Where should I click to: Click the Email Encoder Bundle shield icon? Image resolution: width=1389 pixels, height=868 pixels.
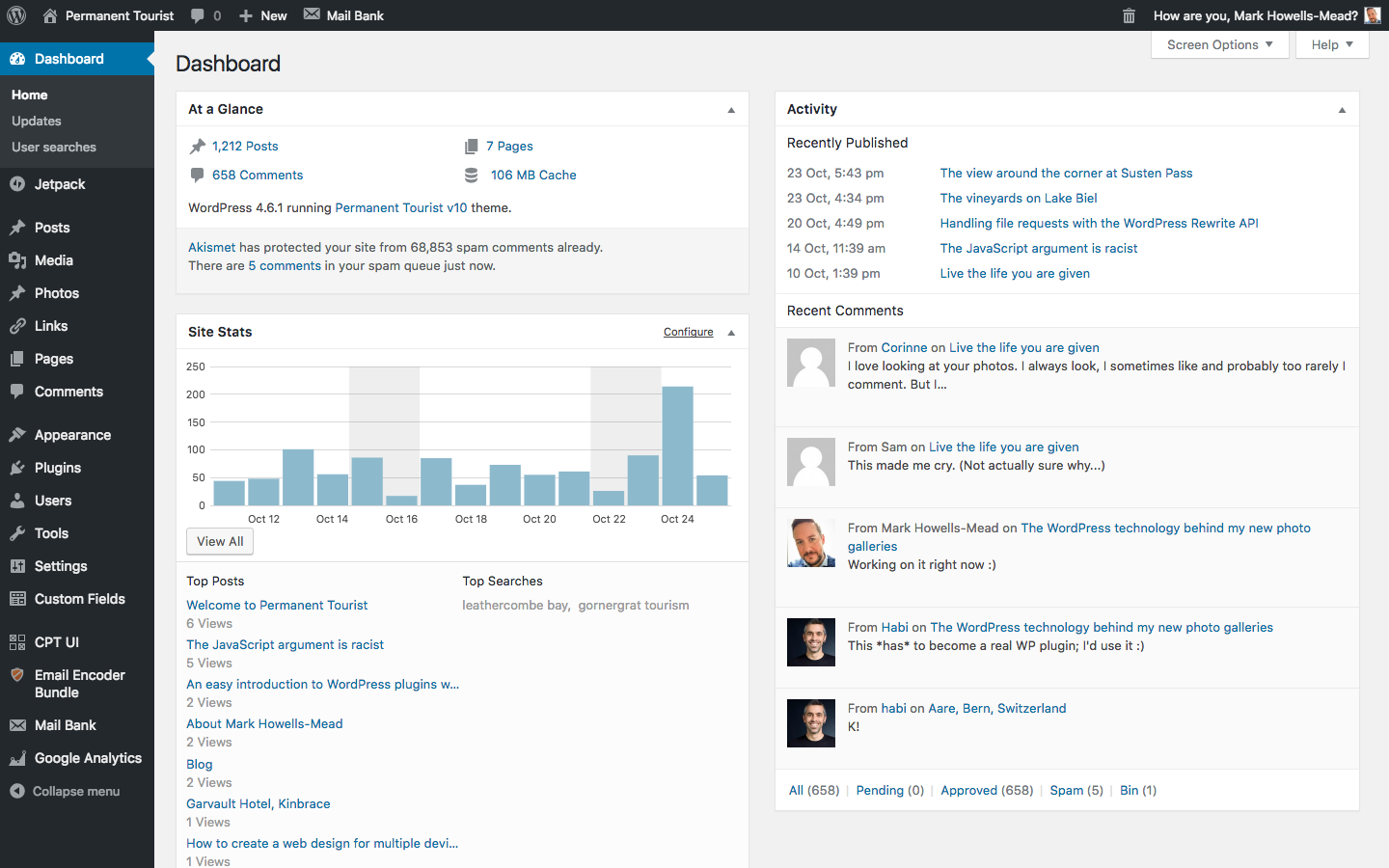(x=17, y=675)
